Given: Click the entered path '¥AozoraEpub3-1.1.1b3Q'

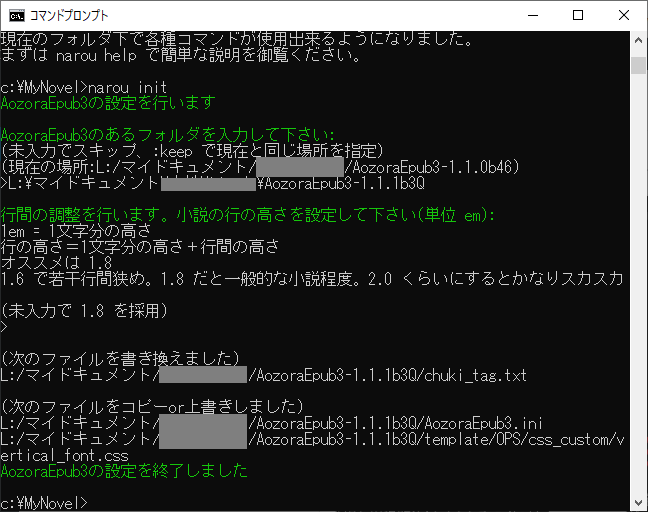Looking at the screenshot, I should click(341, 183).
